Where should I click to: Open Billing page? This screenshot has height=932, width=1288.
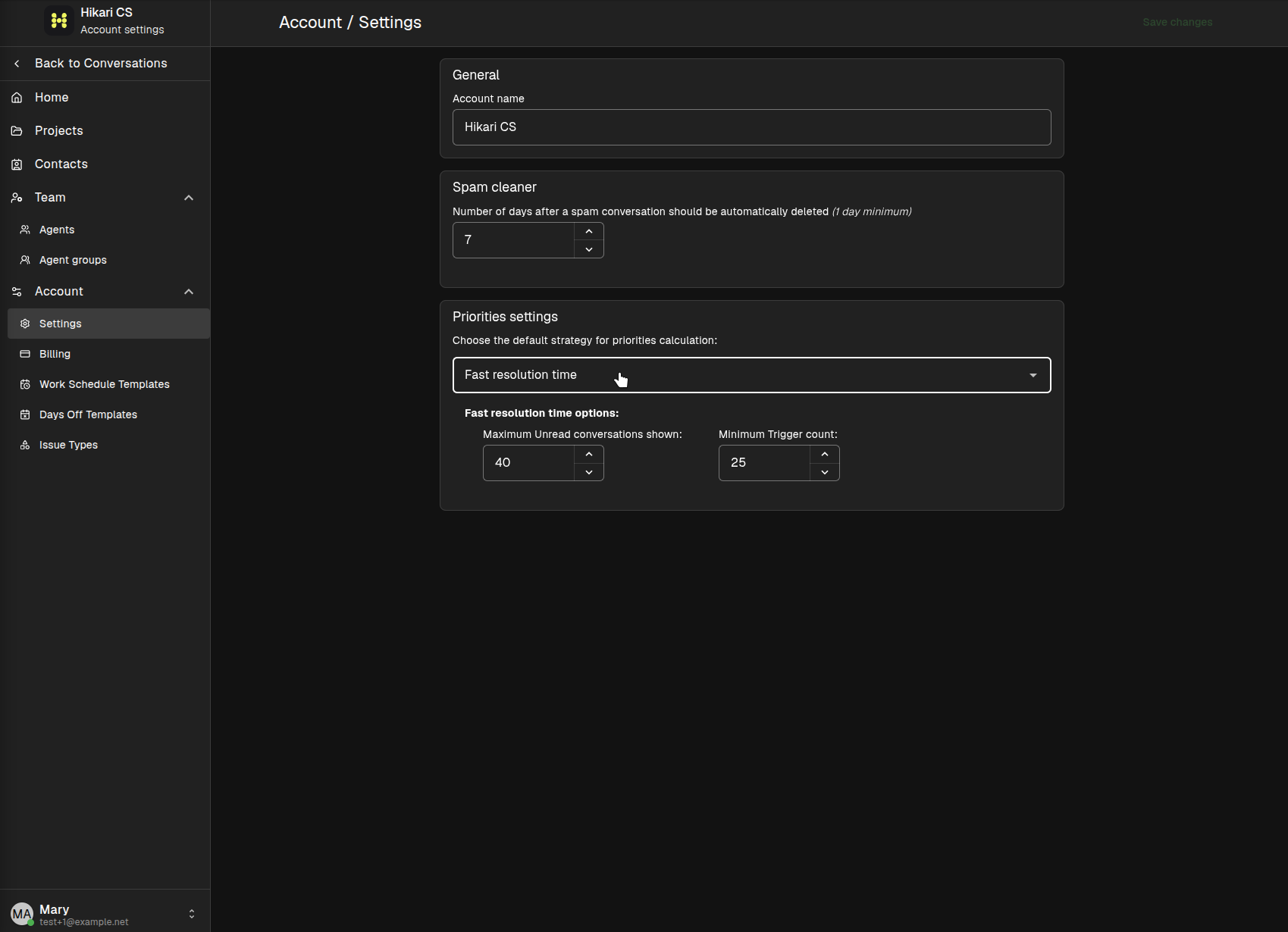108,354
